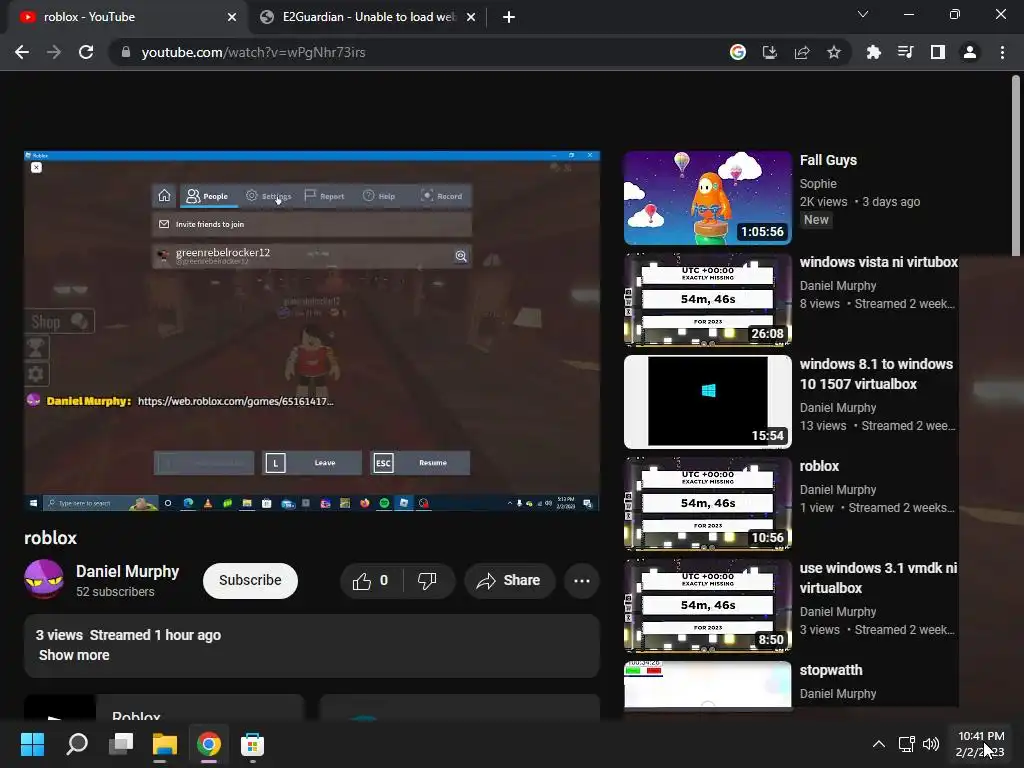Screen dimensions: 1024x768
Task: Open a new browser tab
Action: pyautogui.click(x=509, y=17)
